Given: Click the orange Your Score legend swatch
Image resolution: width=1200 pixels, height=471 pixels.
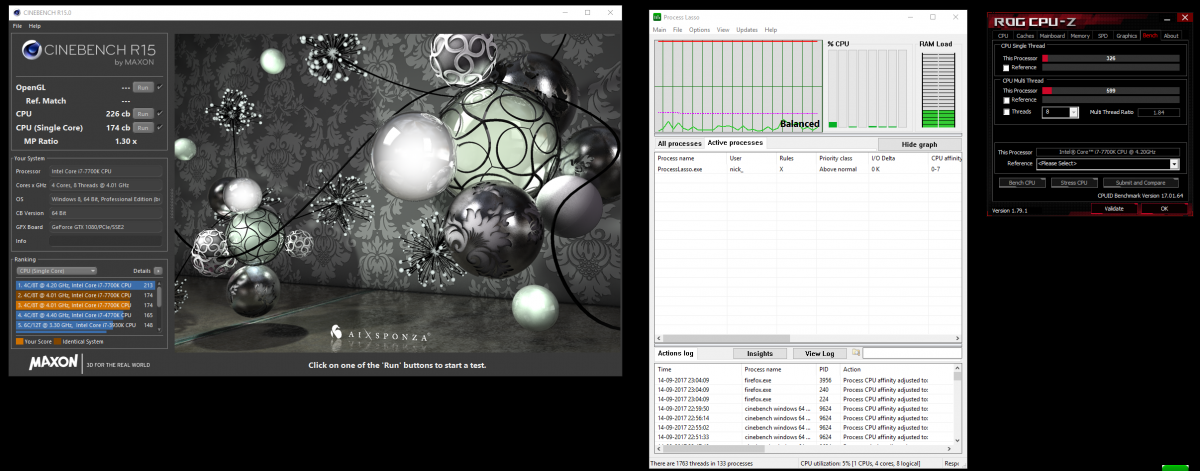Looking at the screenshot, I should click(x=18, y=341).
